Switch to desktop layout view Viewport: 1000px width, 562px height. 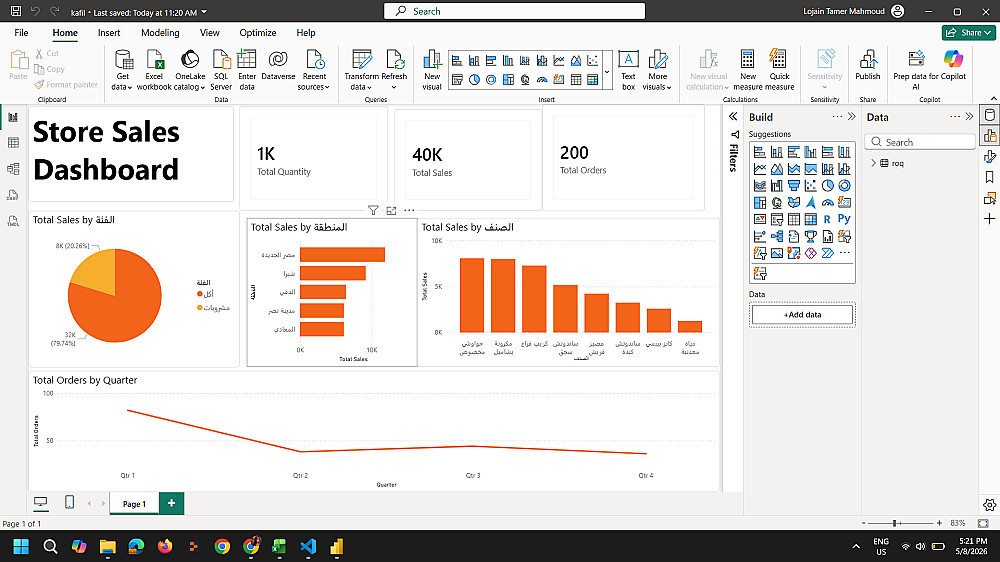coord(40,503)
